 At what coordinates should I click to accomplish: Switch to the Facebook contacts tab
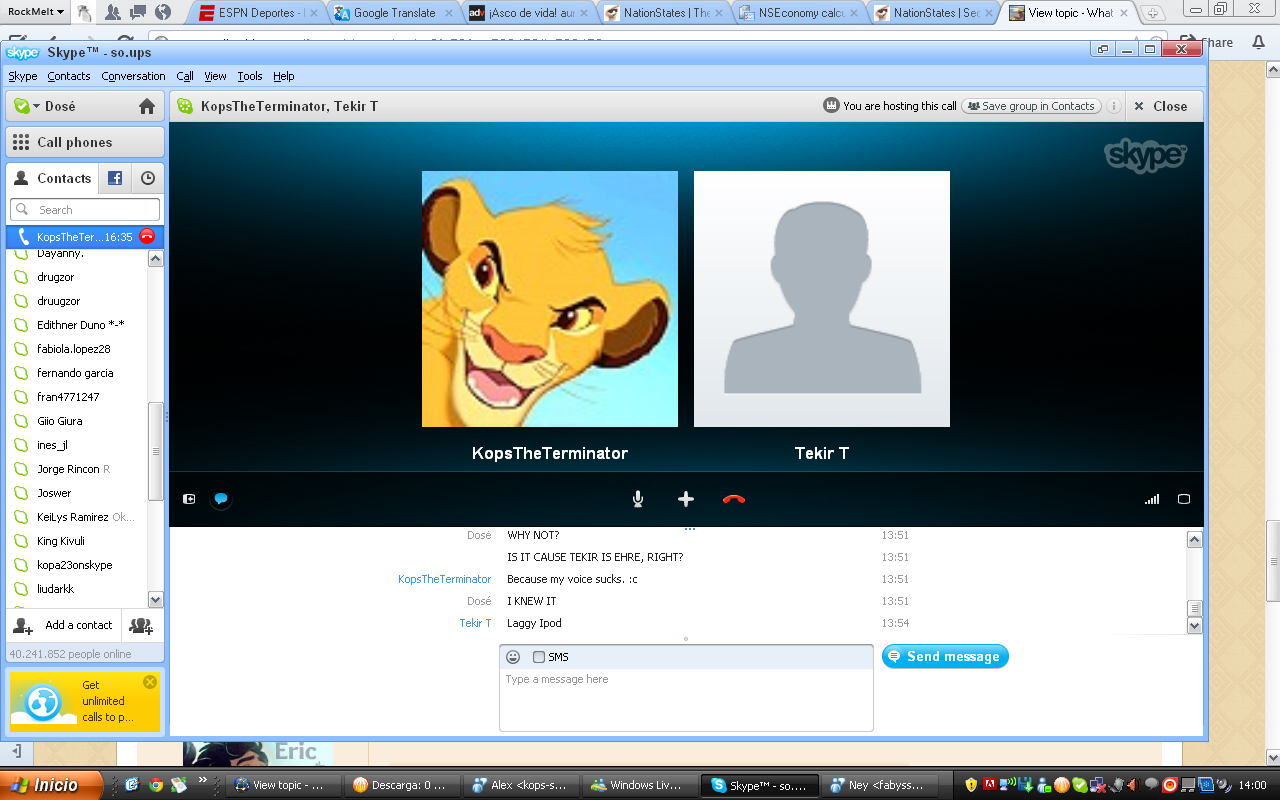115,178
